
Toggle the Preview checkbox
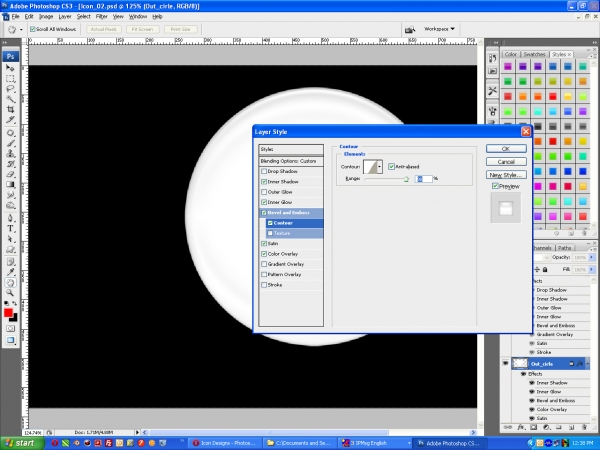tap(495, 186)
